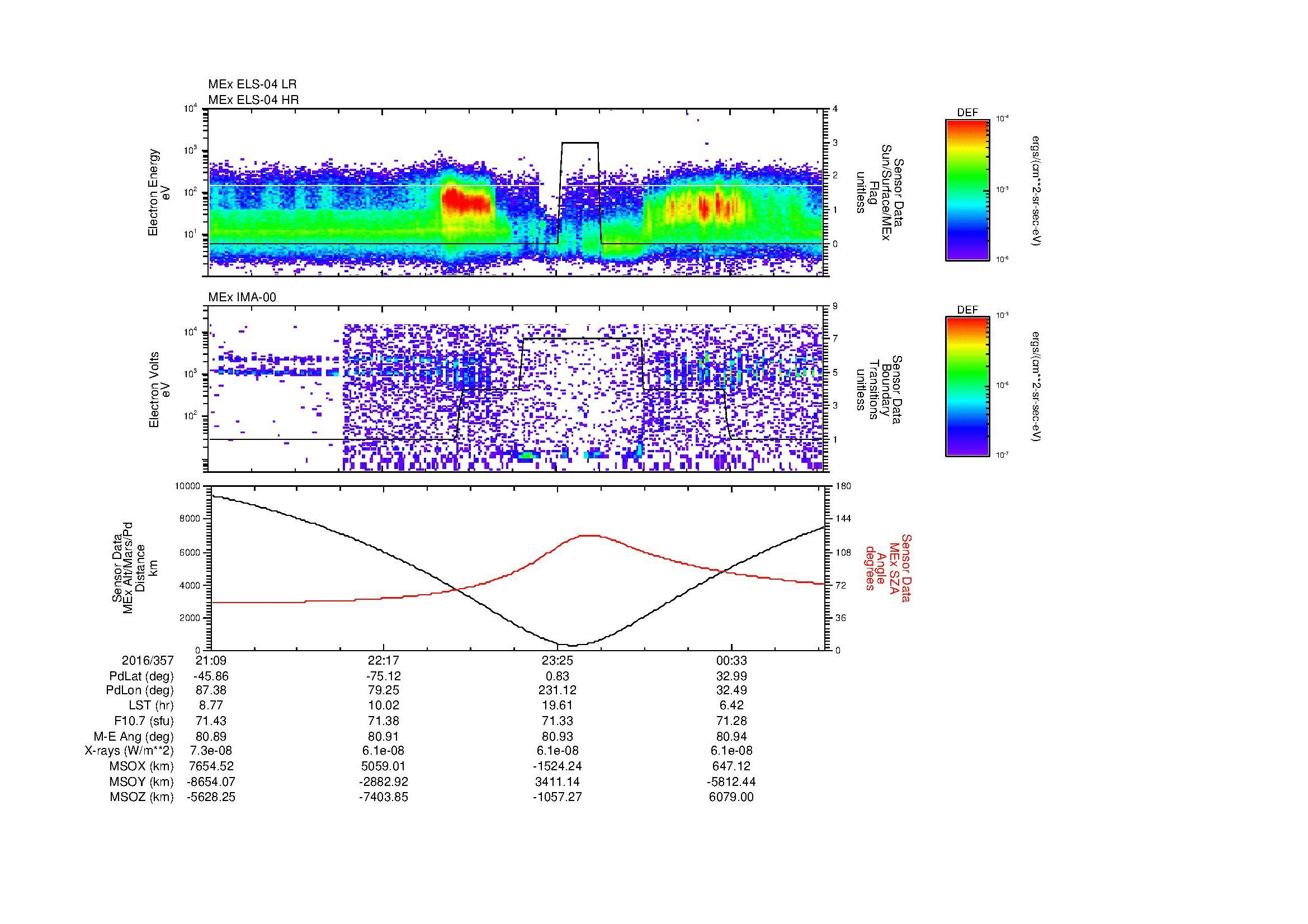
Task: Click the time tick '22:17'
Action: click(384, 661)
